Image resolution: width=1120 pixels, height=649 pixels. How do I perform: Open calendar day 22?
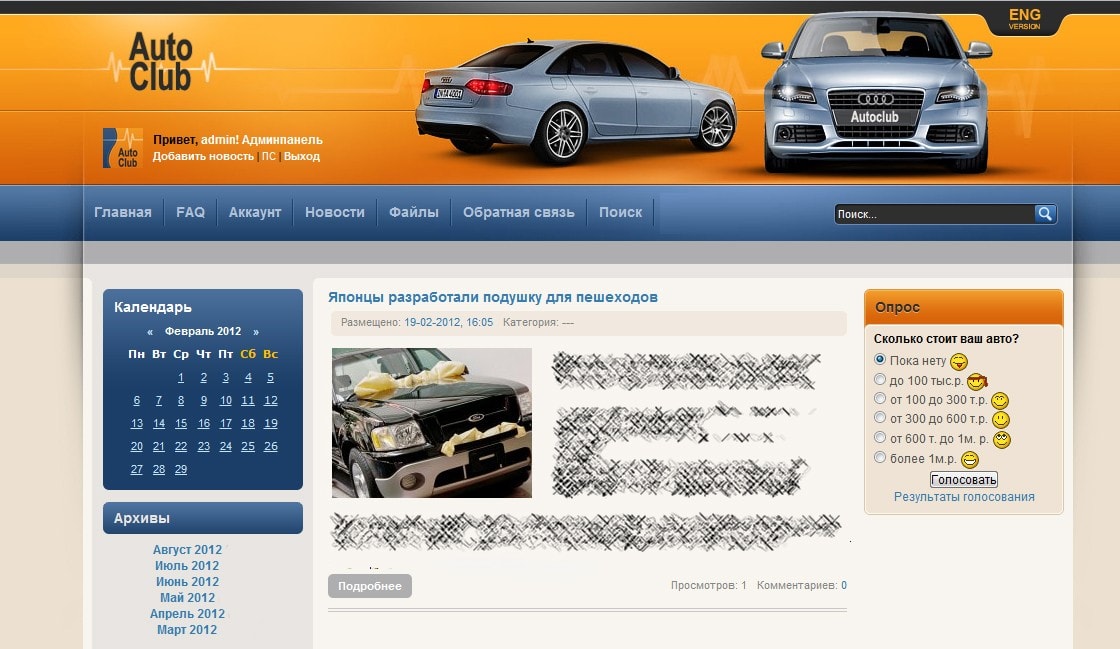pyautogui.click(x=181, y=446)
